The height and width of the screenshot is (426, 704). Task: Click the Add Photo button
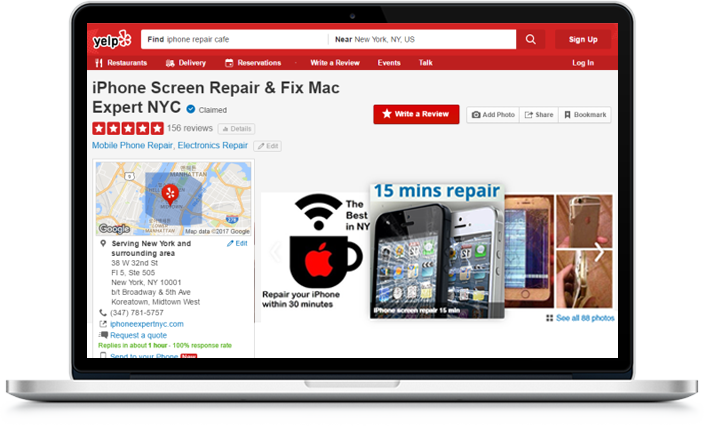coord(493,115)
